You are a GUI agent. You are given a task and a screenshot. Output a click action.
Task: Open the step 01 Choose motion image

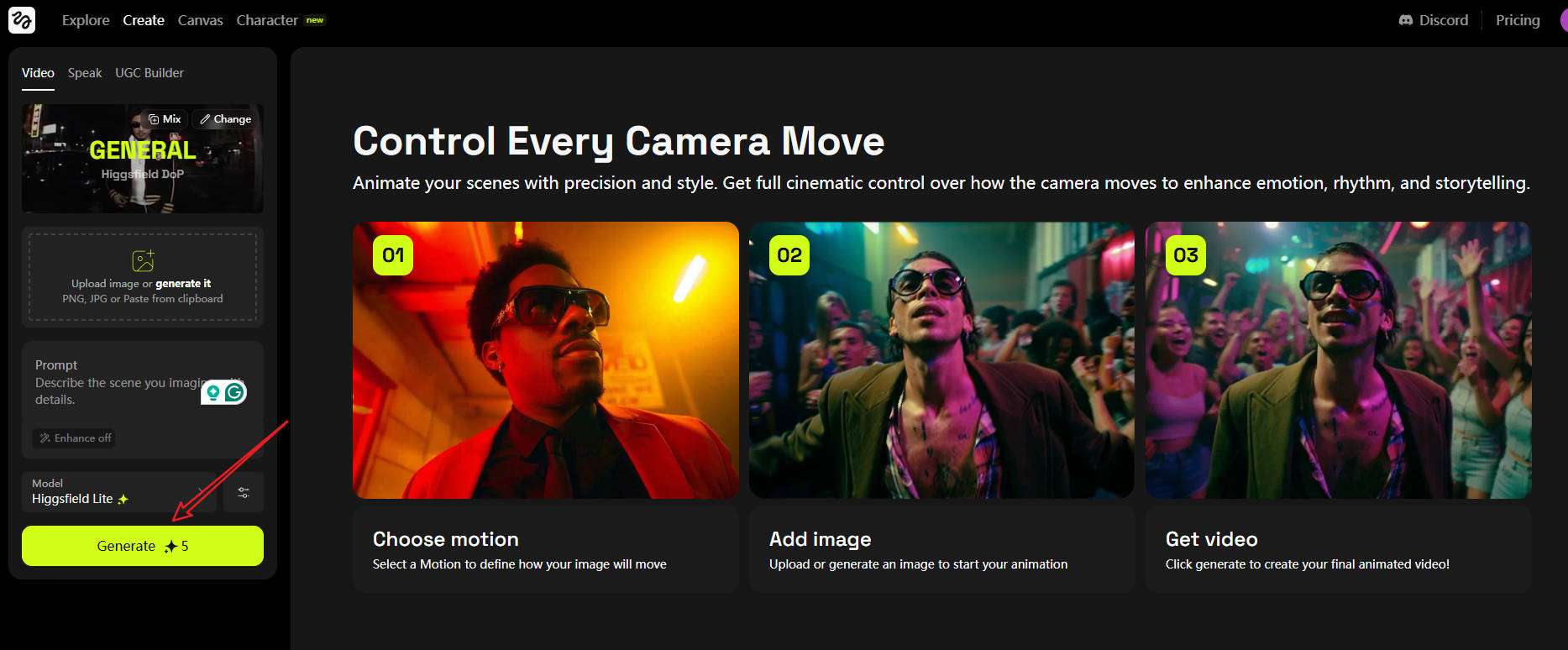click(x=546, y=360)
